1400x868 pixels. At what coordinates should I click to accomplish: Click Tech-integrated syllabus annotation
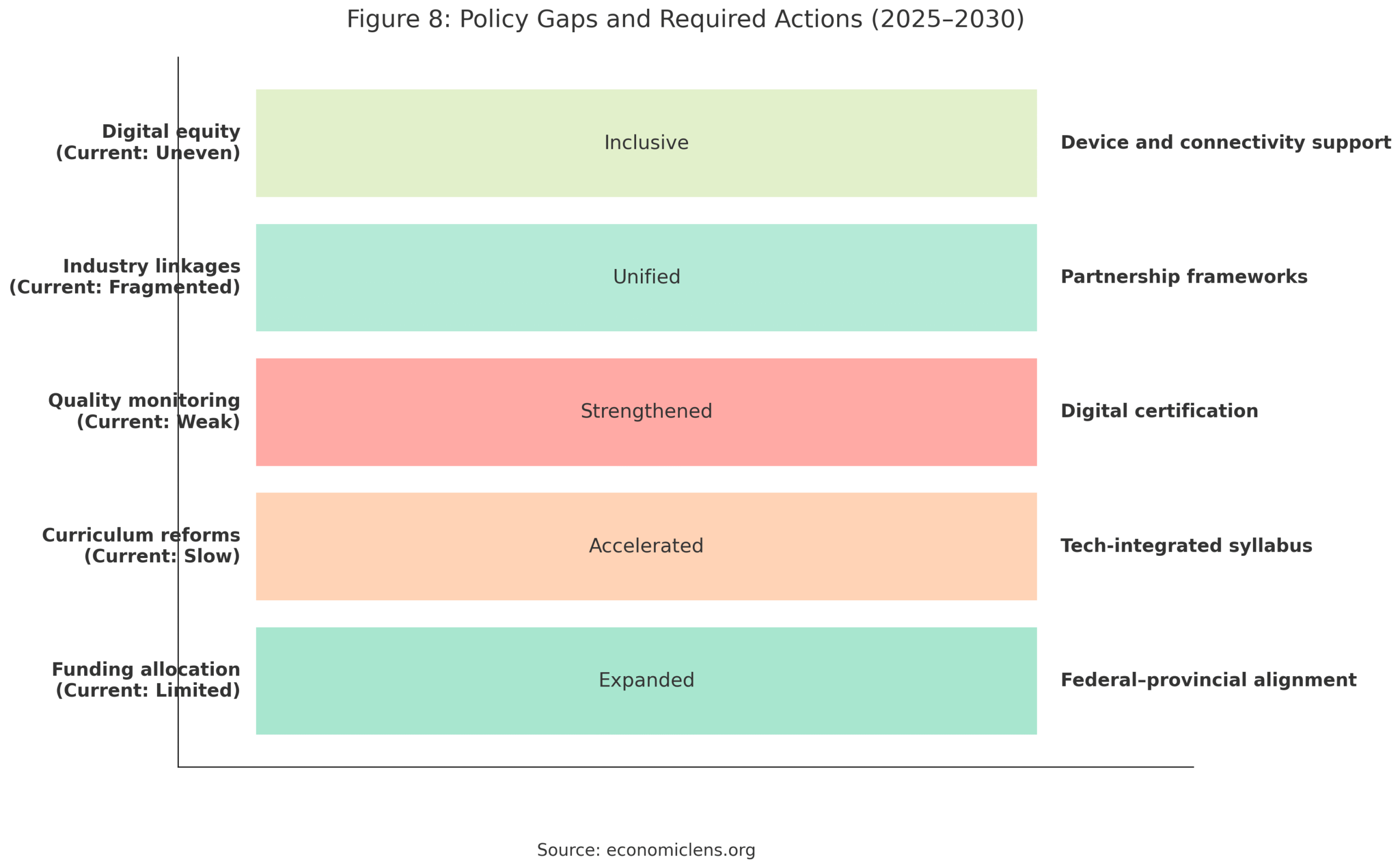[x=1186, y=546]
